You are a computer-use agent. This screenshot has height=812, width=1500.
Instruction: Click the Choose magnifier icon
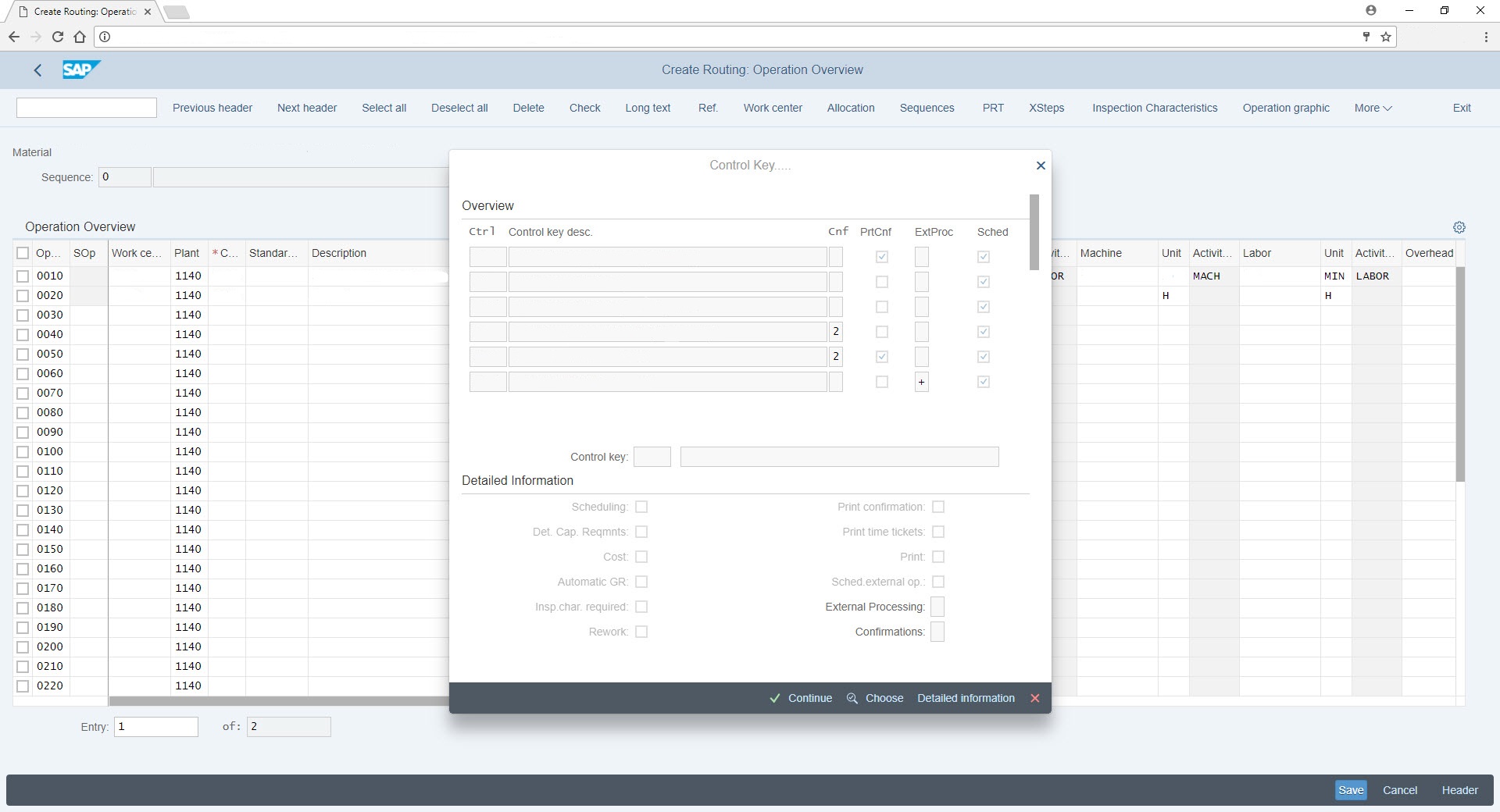click(852, 698)
